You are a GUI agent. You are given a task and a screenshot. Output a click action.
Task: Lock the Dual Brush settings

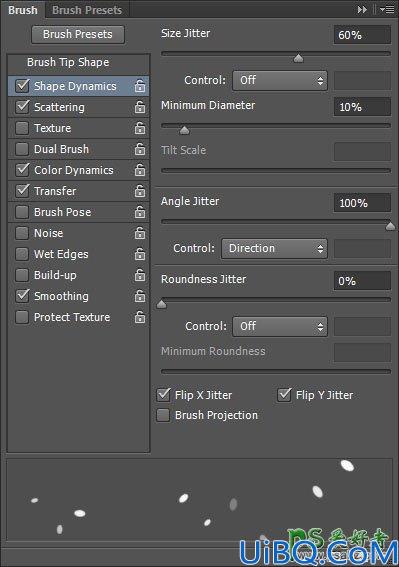[x=140, y=149]
